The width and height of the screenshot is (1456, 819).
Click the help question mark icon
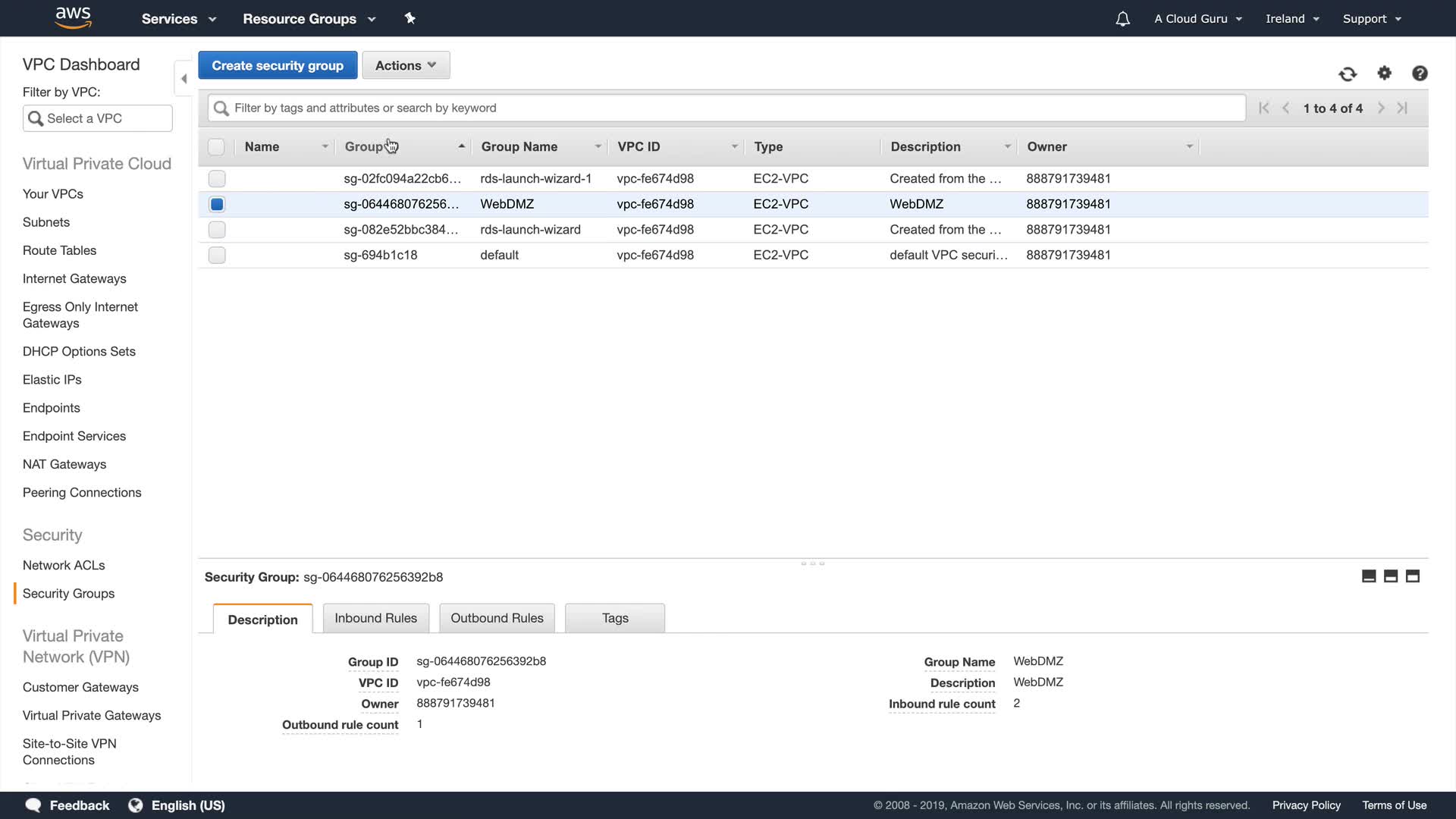pos(1420,73)
